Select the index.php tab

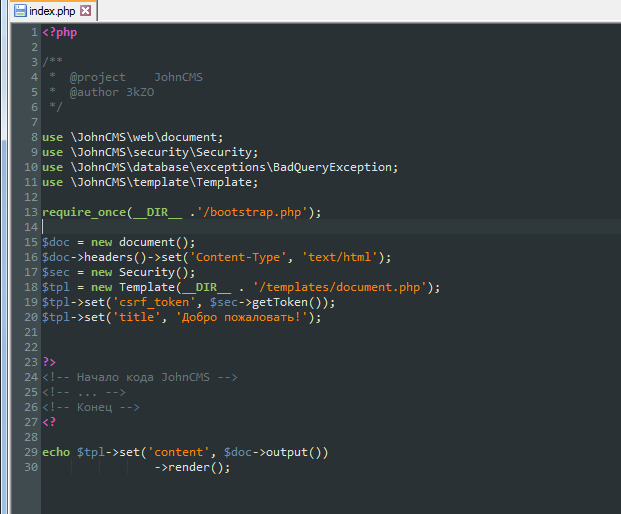coord(53,11)
